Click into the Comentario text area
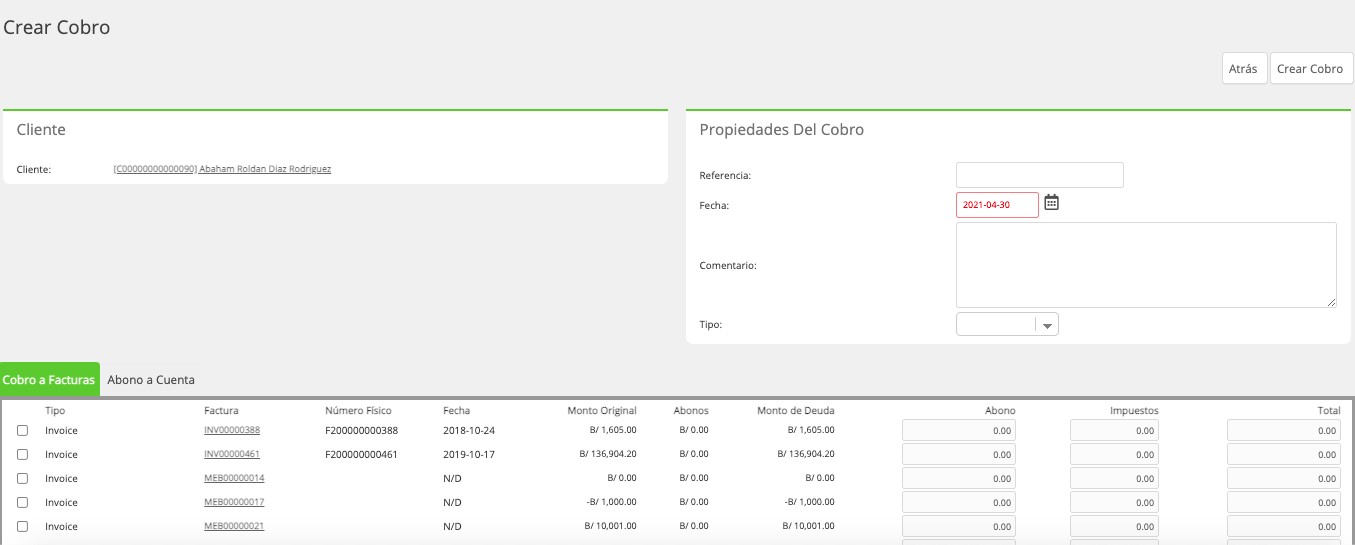The image size is (1355, 545). tap(1146, 265)
